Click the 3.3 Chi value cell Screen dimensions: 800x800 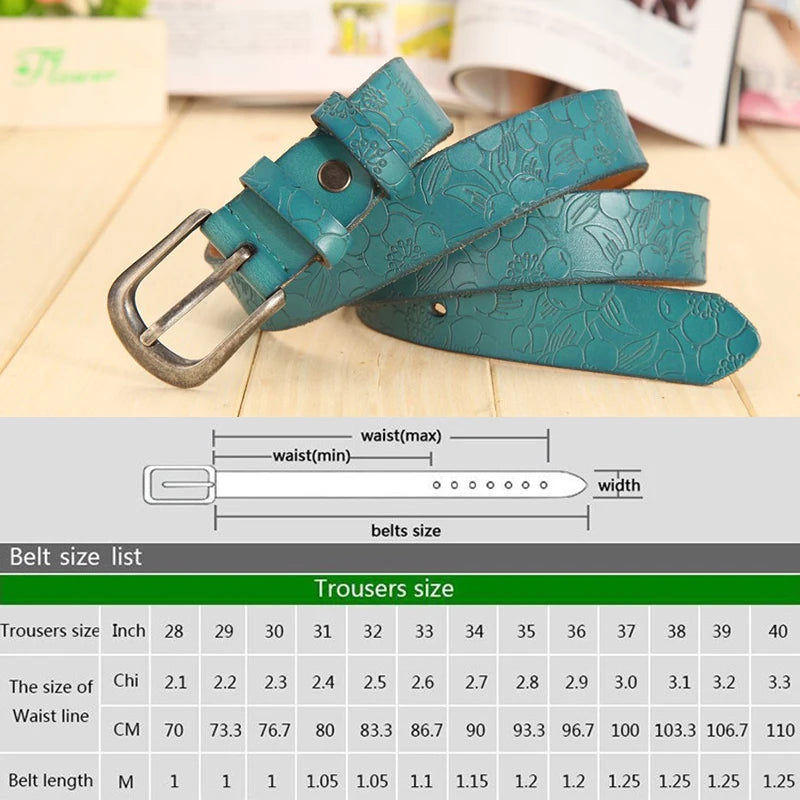coord(779,682)
